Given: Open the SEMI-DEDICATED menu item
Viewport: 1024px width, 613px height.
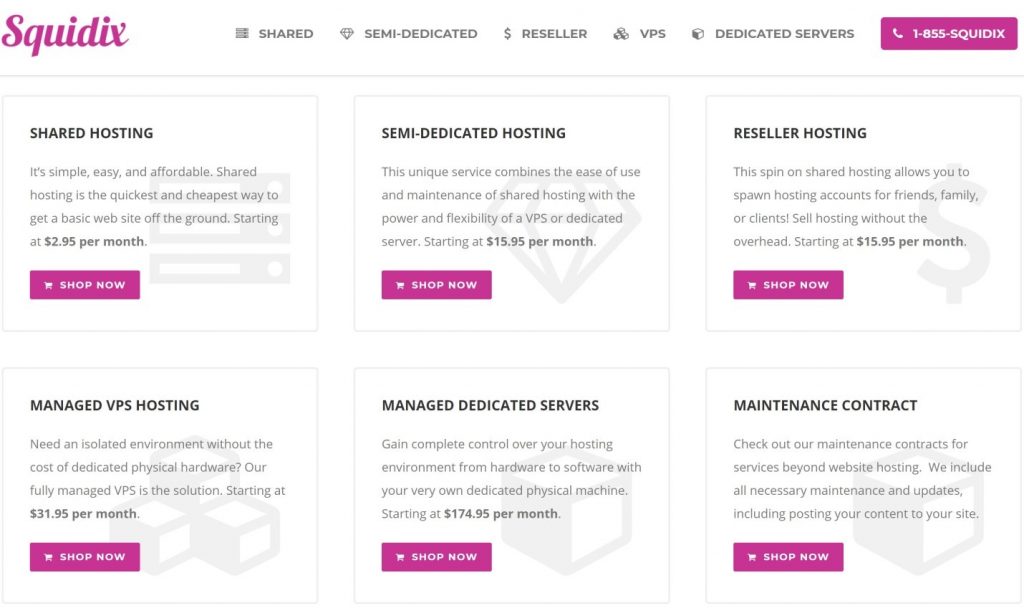Looking at the screenshot, I should [409, 33].
